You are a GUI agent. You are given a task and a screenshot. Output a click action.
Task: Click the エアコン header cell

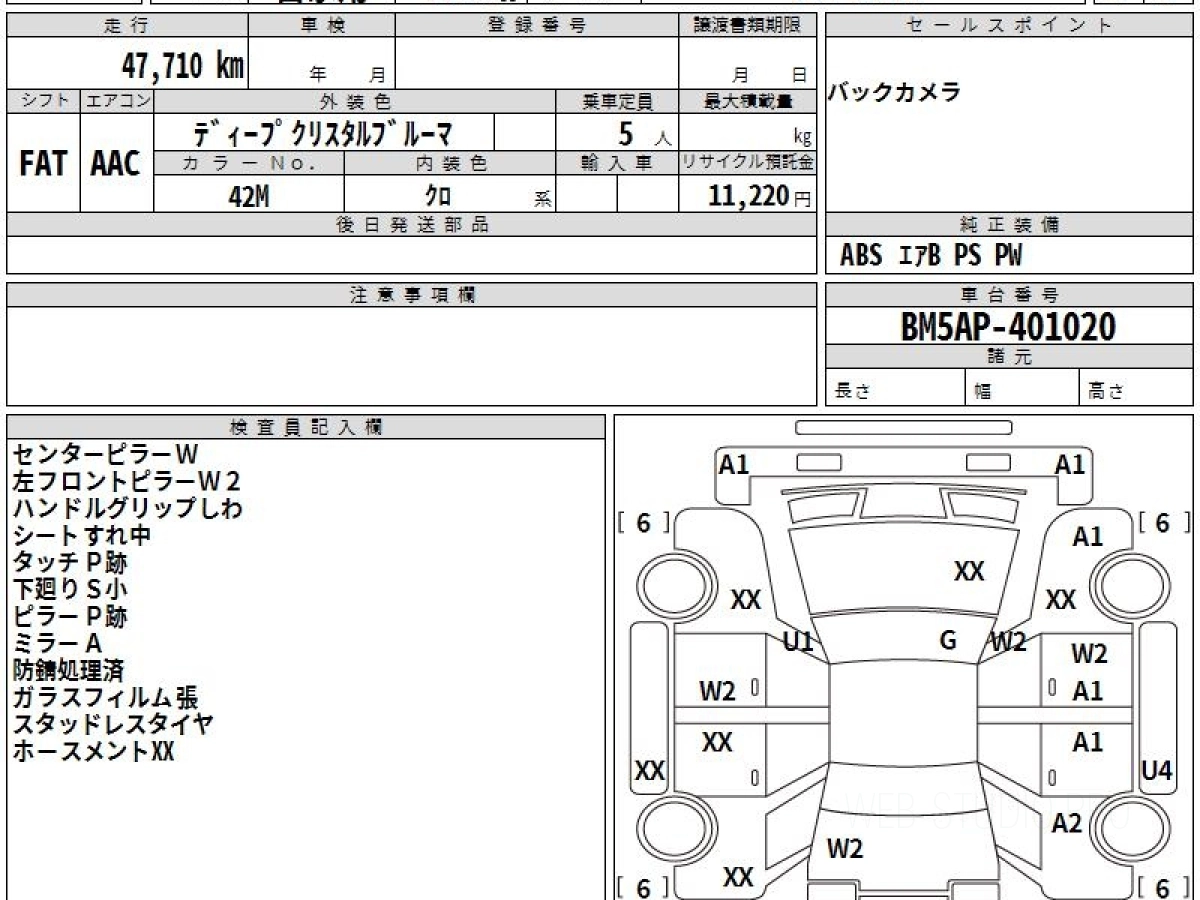coord(117,101)
